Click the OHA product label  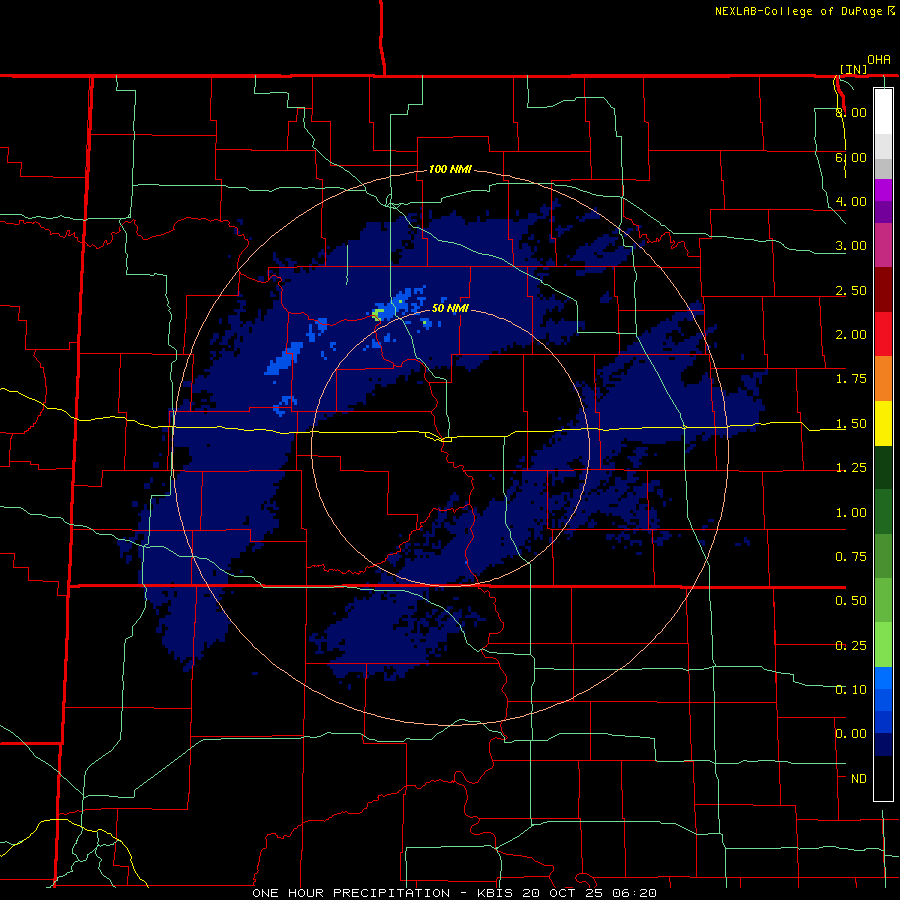click(879, 60)
